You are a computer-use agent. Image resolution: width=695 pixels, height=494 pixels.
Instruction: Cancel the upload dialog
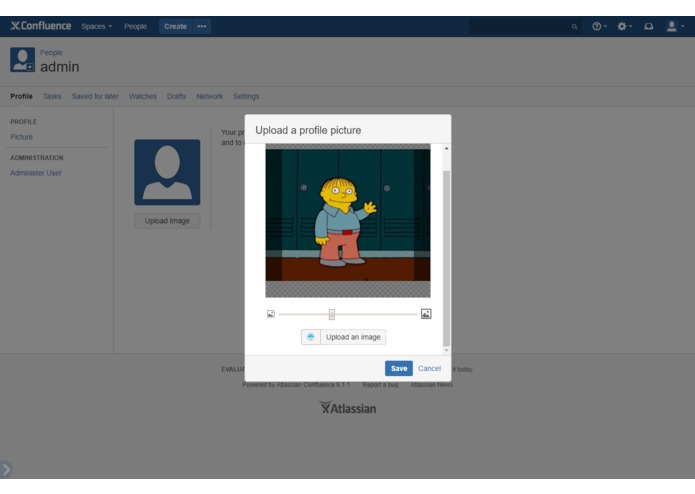[429, 368]
